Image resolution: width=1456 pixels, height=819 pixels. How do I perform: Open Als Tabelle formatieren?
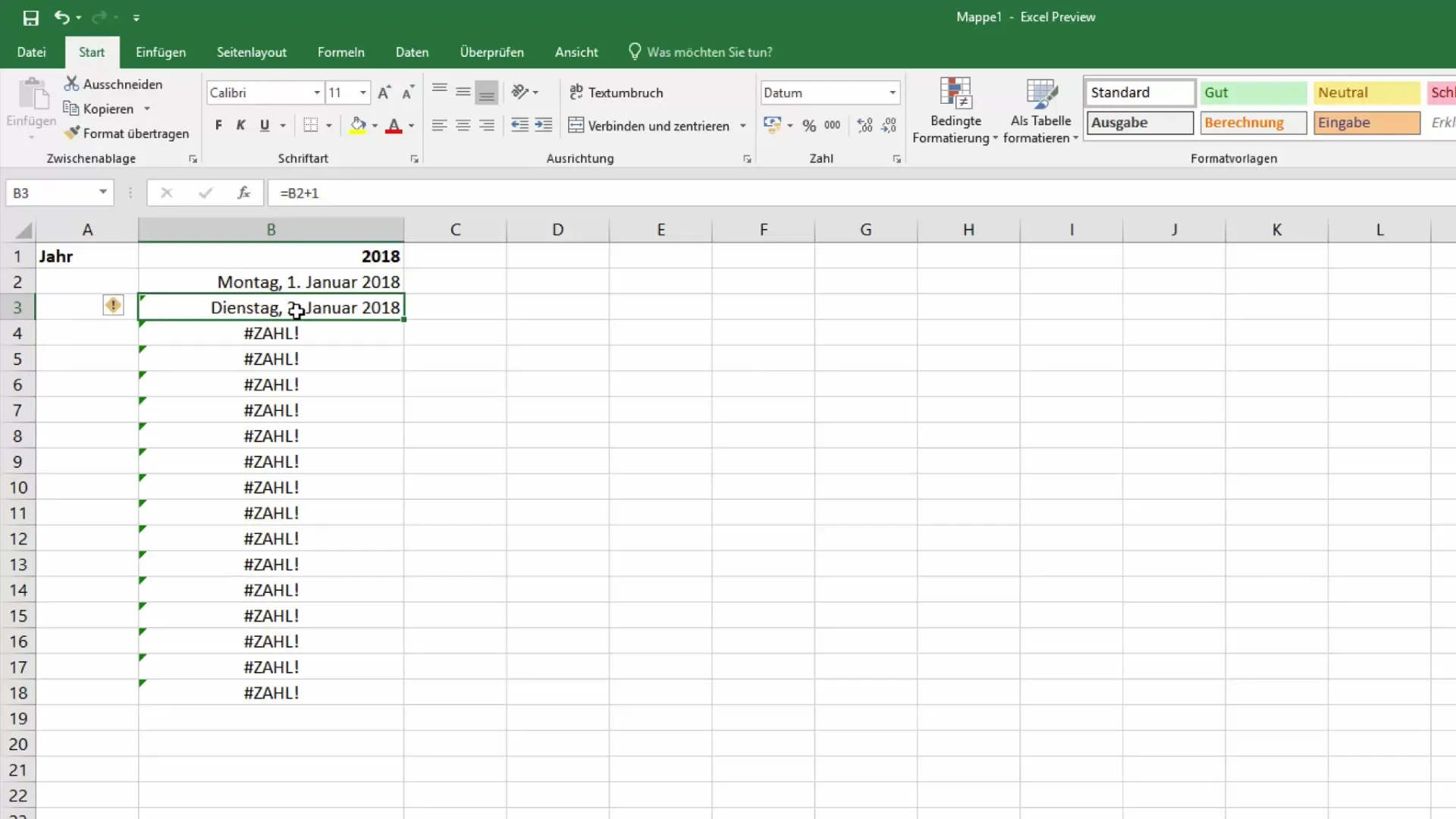coord(1040,111)
